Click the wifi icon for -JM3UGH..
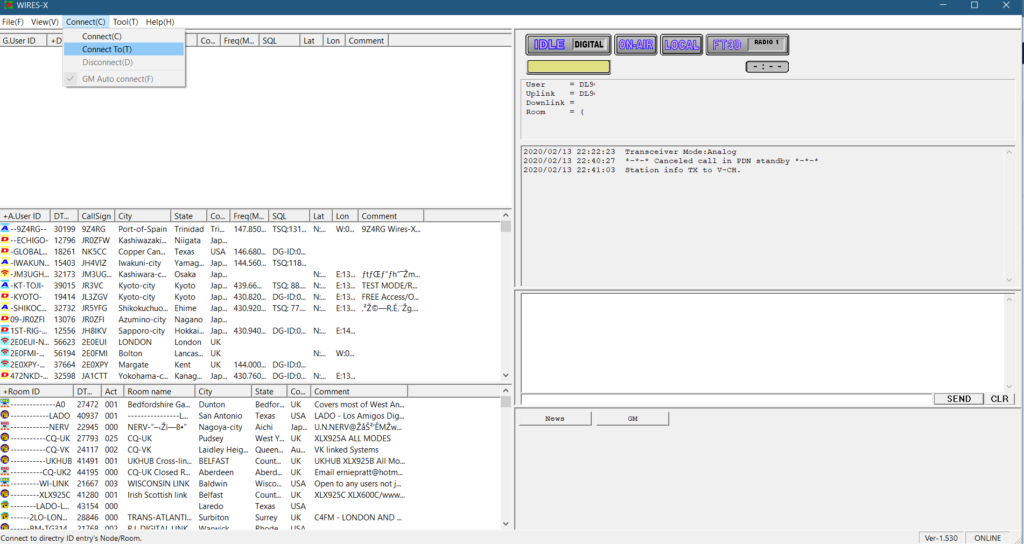 [5, 274]
